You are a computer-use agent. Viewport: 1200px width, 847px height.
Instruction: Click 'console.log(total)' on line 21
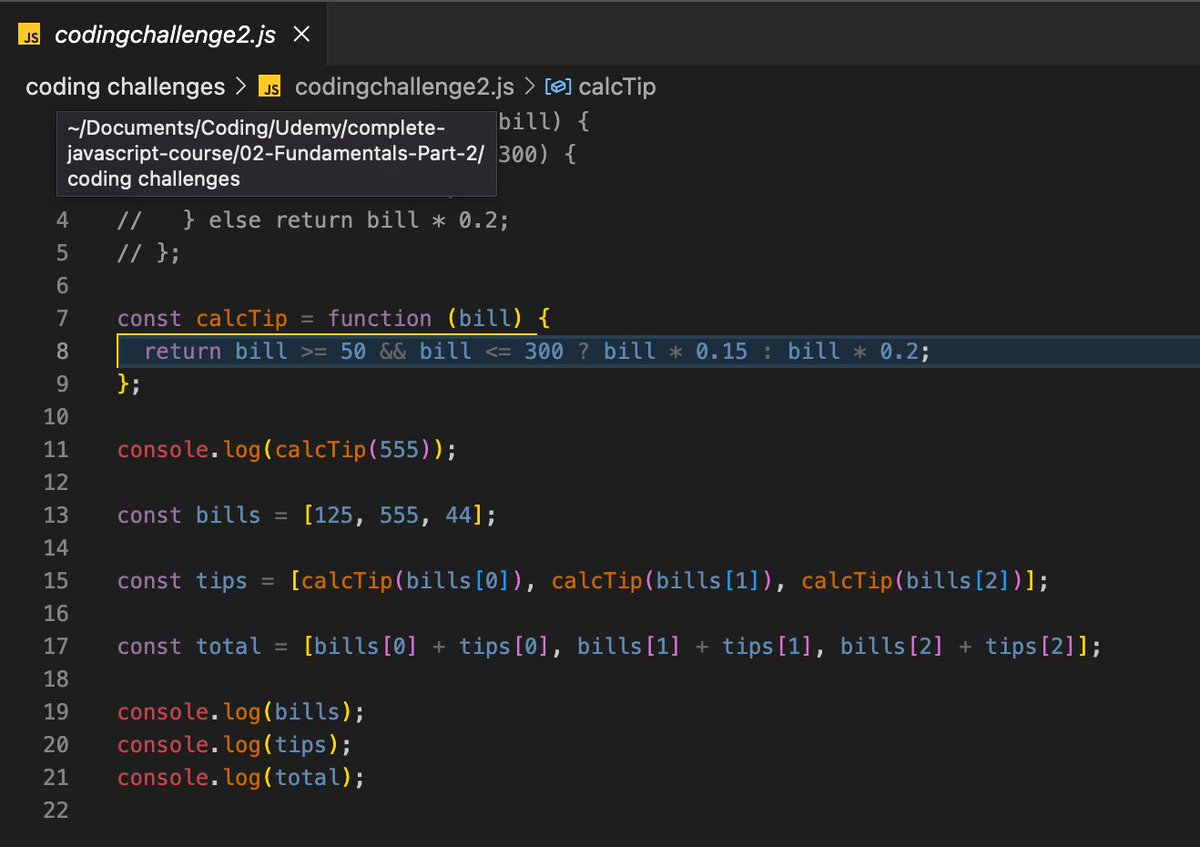click(x=236, y=778)
